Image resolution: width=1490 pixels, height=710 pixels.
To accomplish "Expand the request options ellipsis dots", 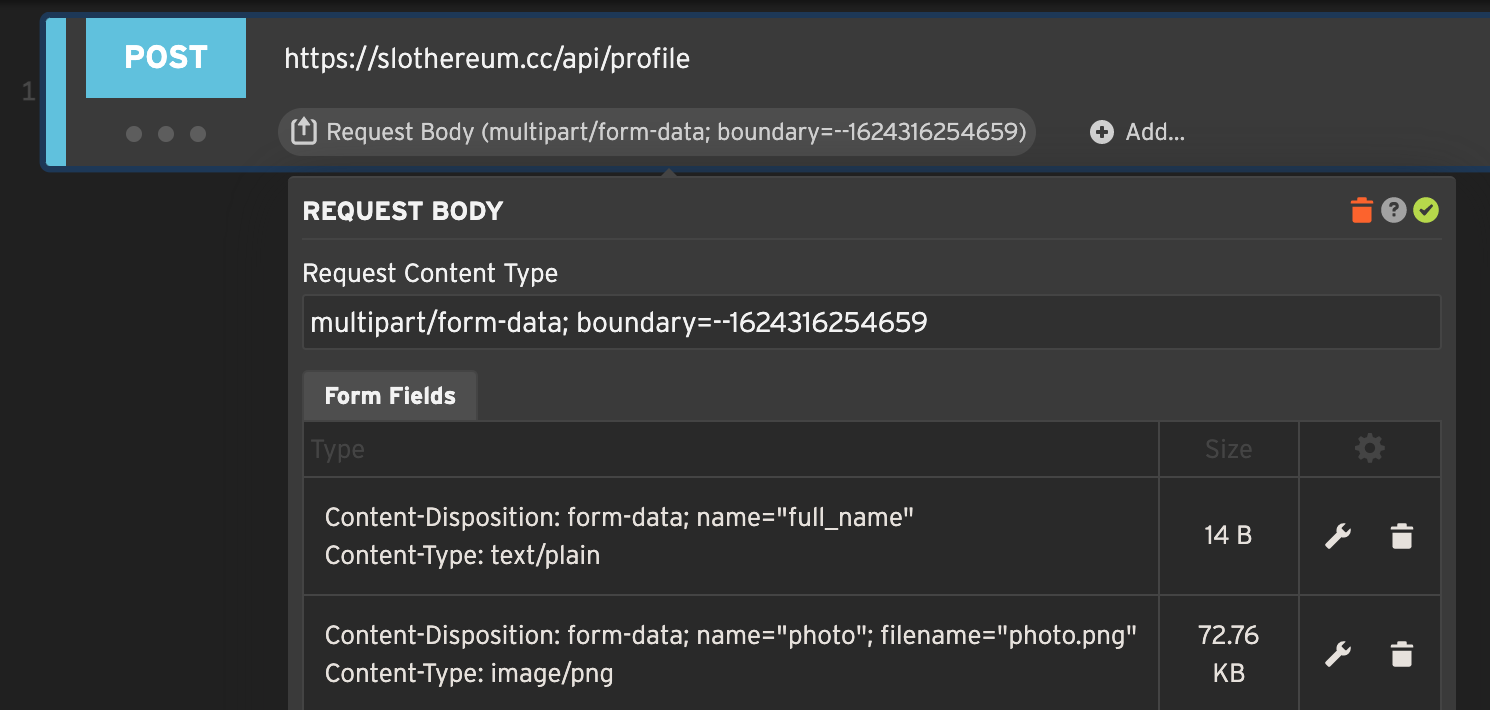I will click(166, 132).
